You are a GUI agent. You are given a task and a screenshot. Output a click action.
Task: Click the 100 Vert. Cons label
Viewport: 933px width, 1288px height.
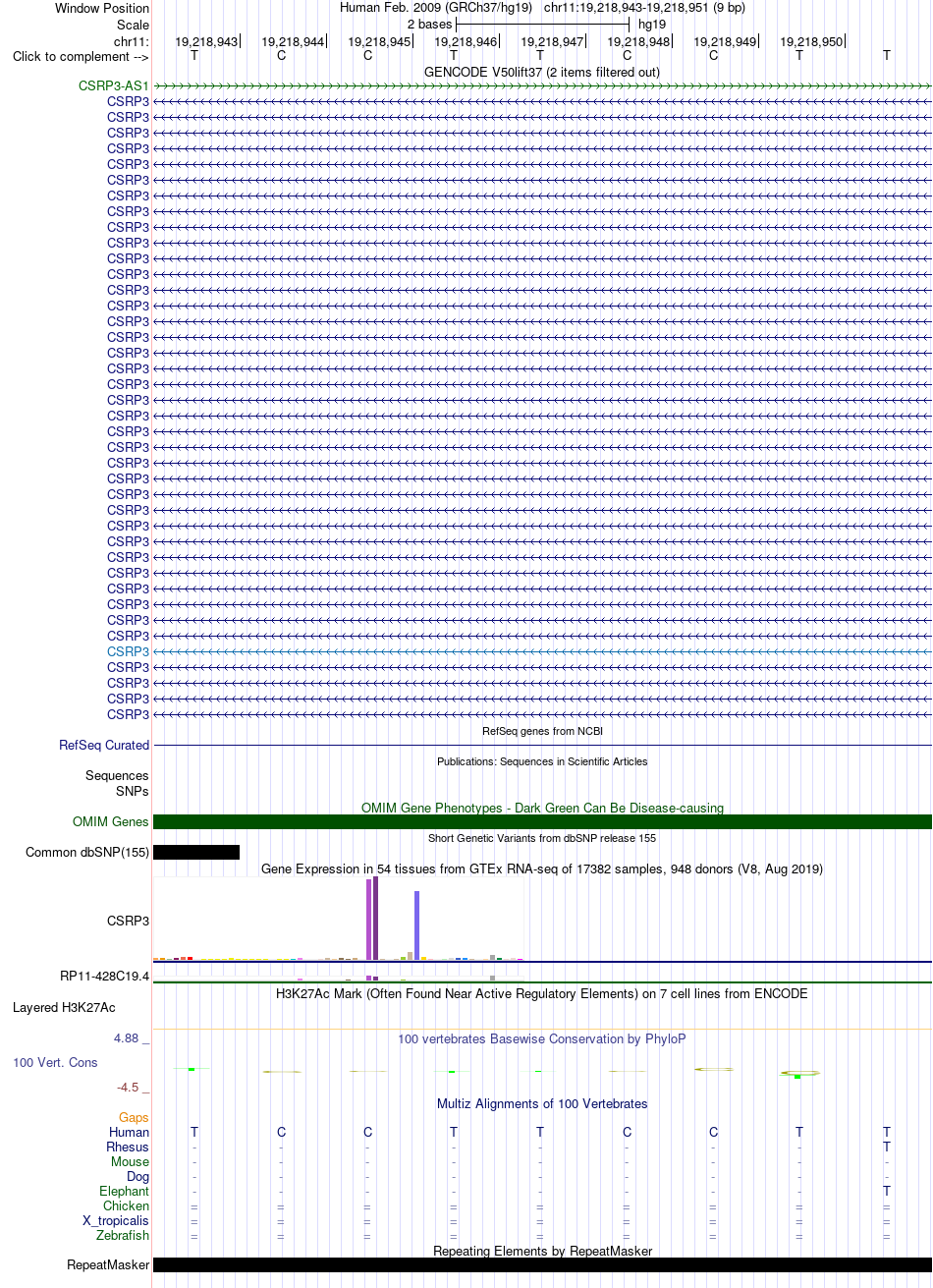(55, 1063)
